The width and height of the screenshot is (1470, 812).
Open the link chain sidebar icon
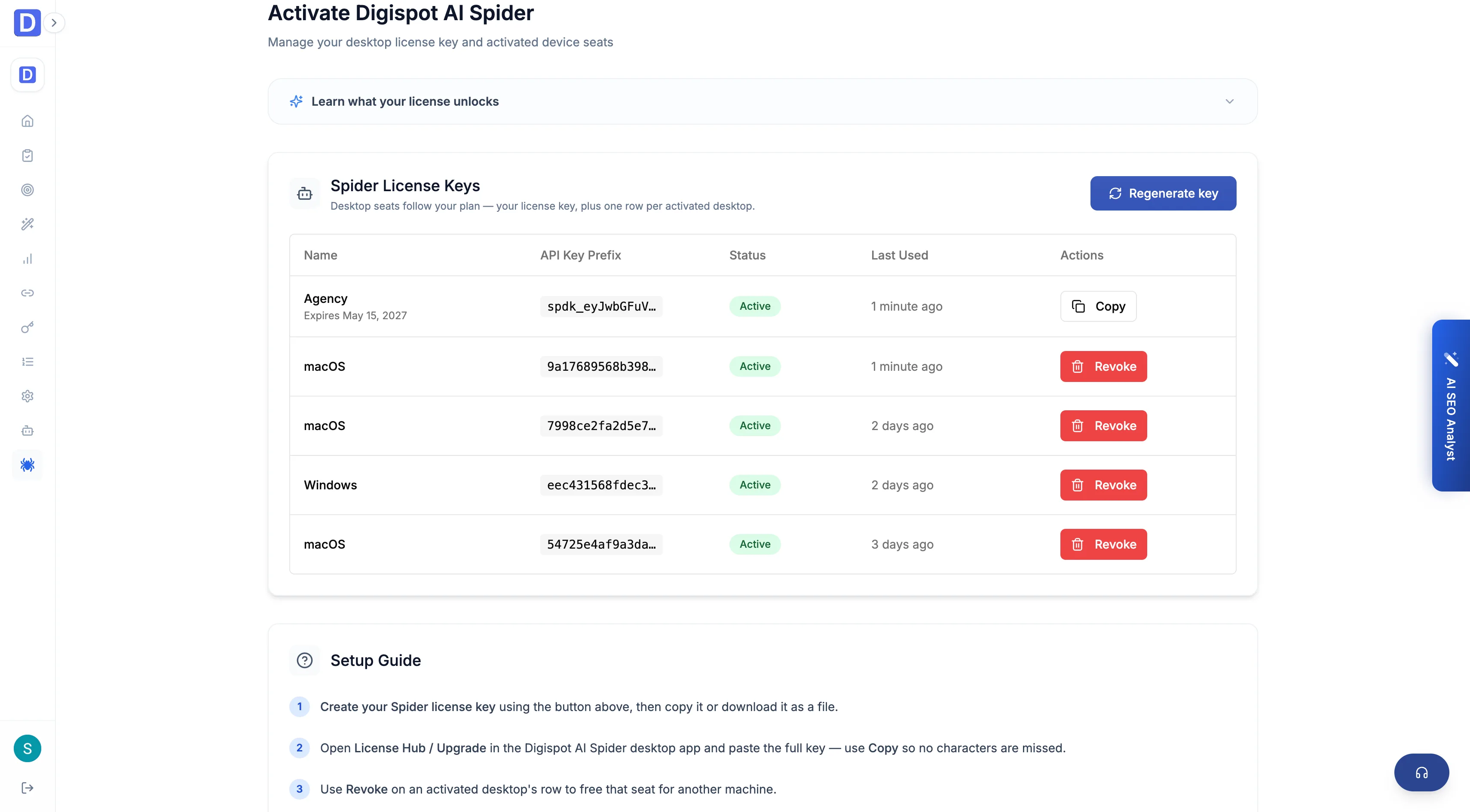[28, 293]
